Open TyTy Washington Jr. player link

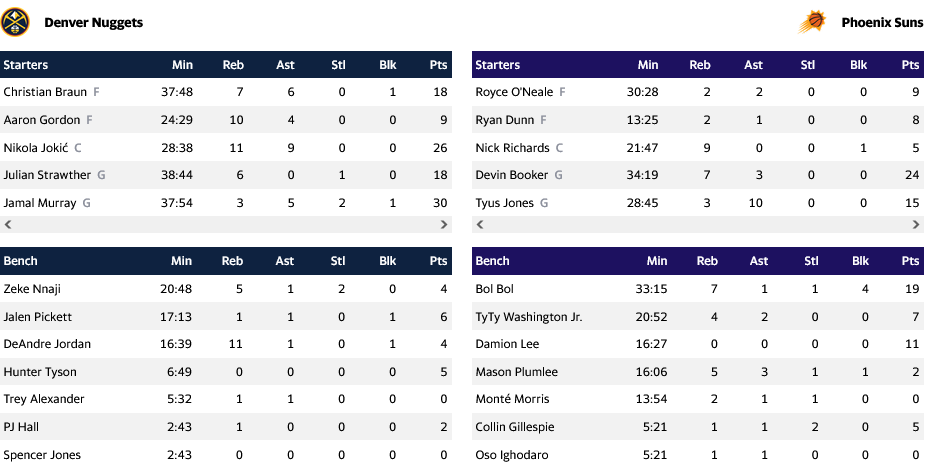coord(529,317)
